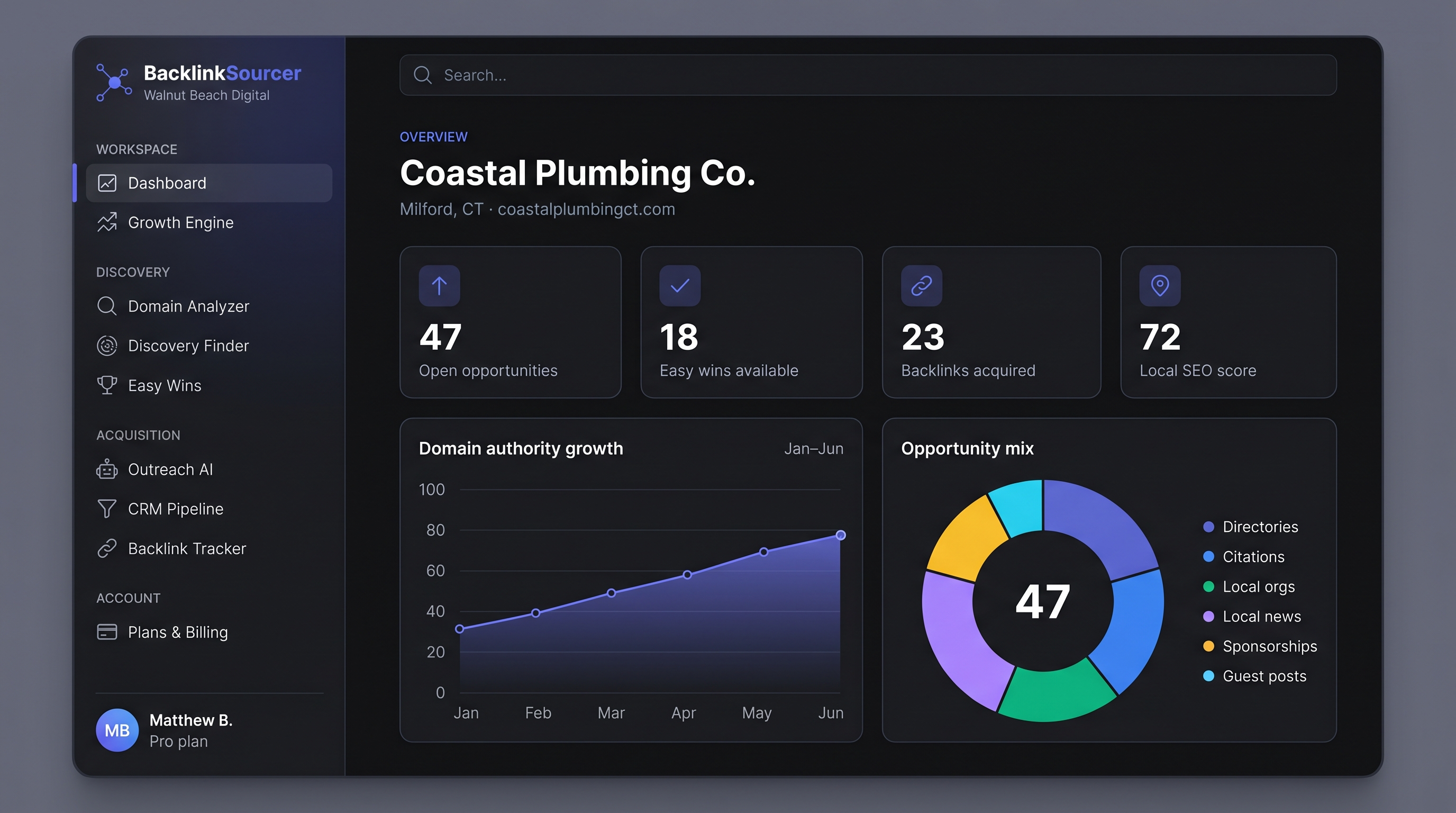This screenshot has height=813, width=1456.
Task: Click the 'Guest posts' legend label
Action: coord(1264,676)
